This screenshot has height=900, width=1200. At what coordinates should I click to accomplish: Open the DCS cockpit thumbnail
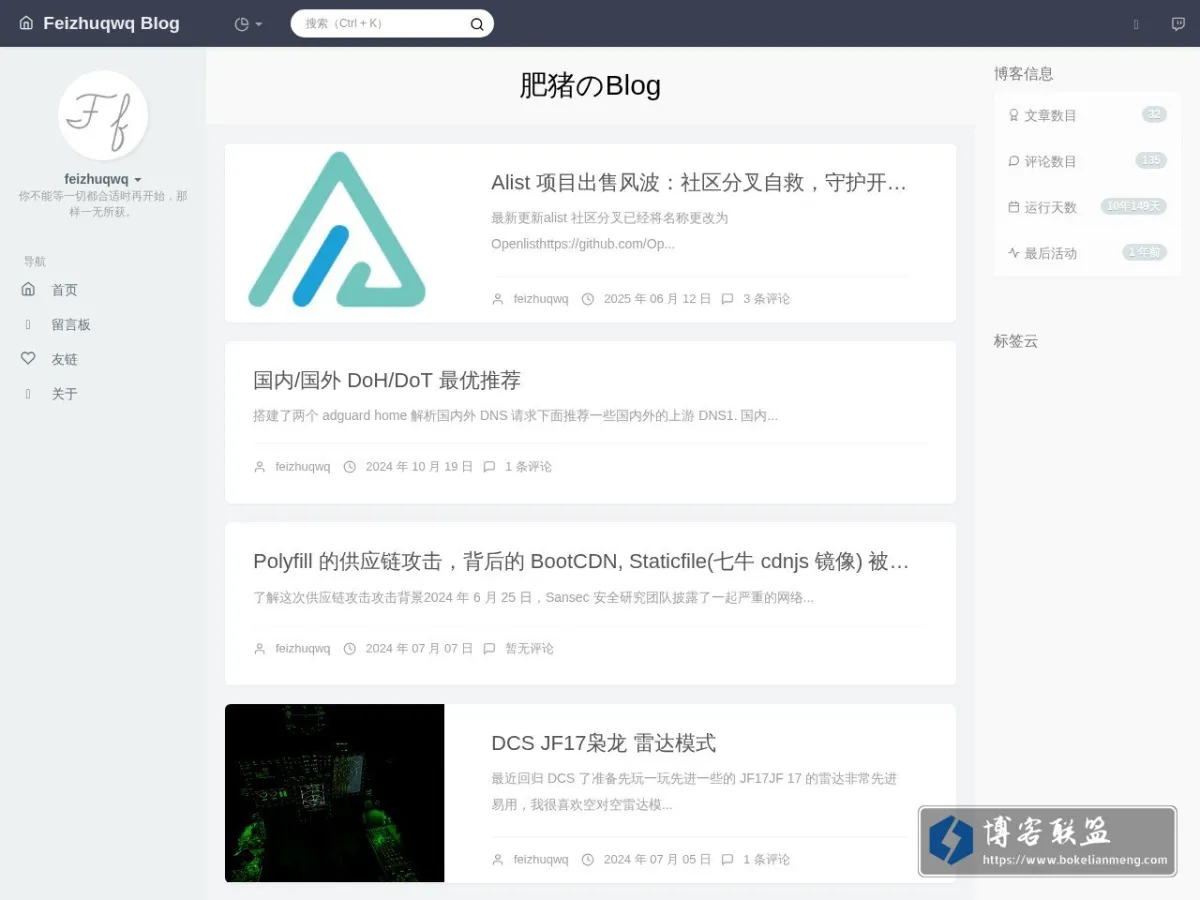coord(335,793)
